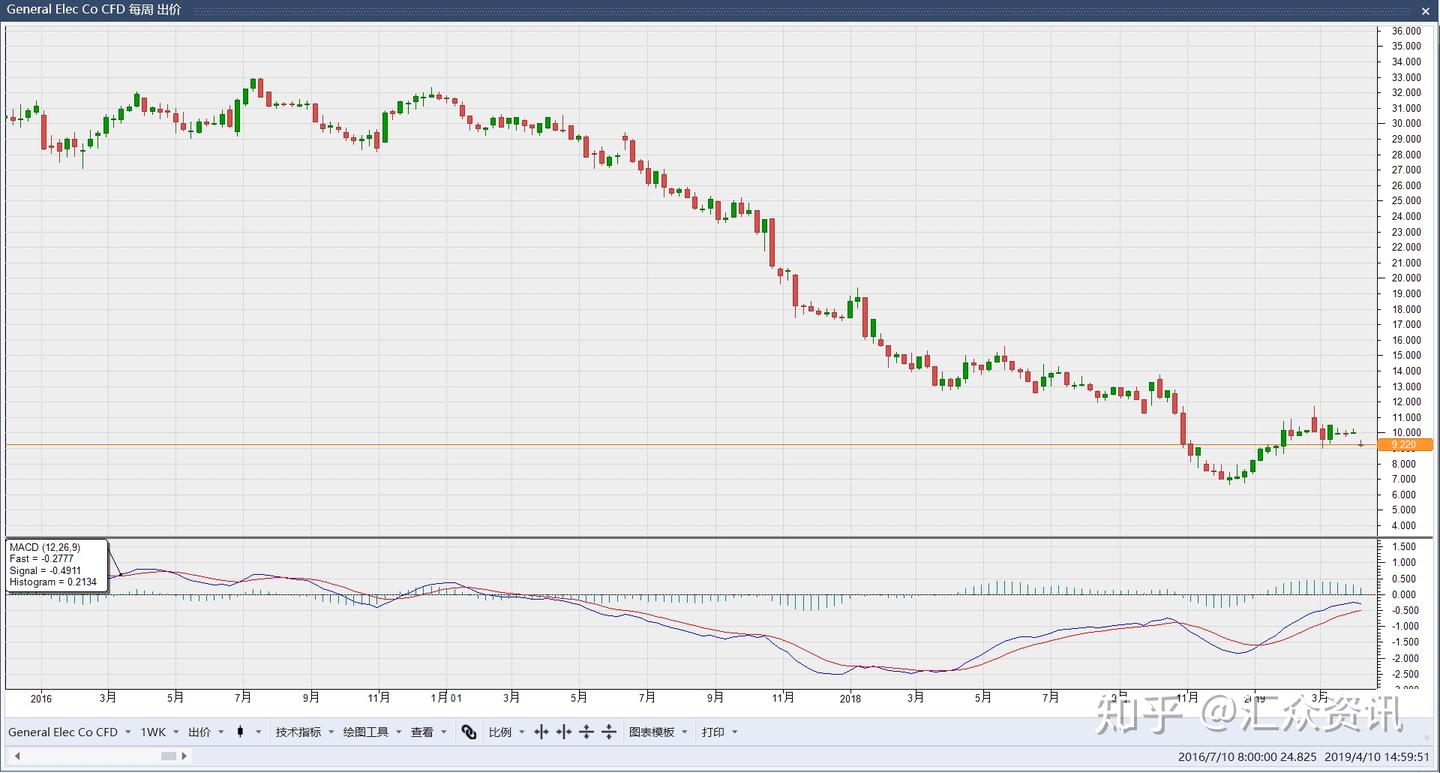The width and height of the screenshot is (1440, 773).
Task: Click the "Histogram = 0.2134" value
Action: tap(53, 582)
